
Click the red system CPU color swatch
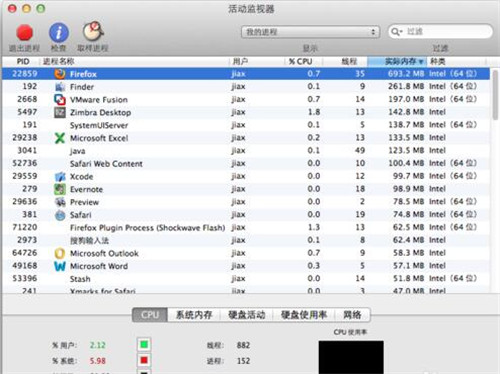click(x=144, y=360)
